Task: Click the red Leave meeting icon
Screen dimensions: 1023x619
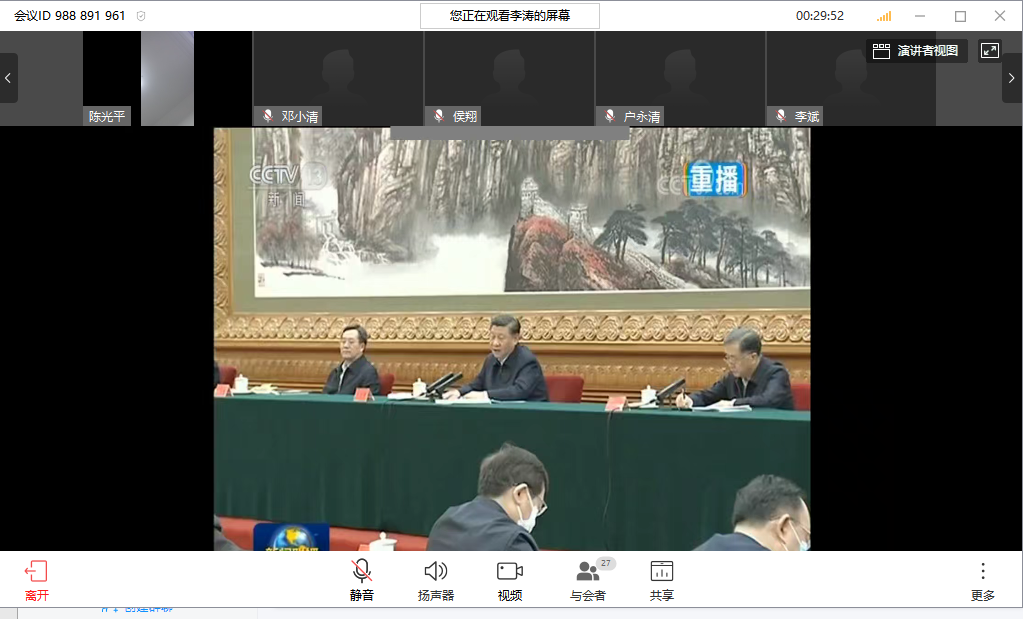Action: [36, 572]
